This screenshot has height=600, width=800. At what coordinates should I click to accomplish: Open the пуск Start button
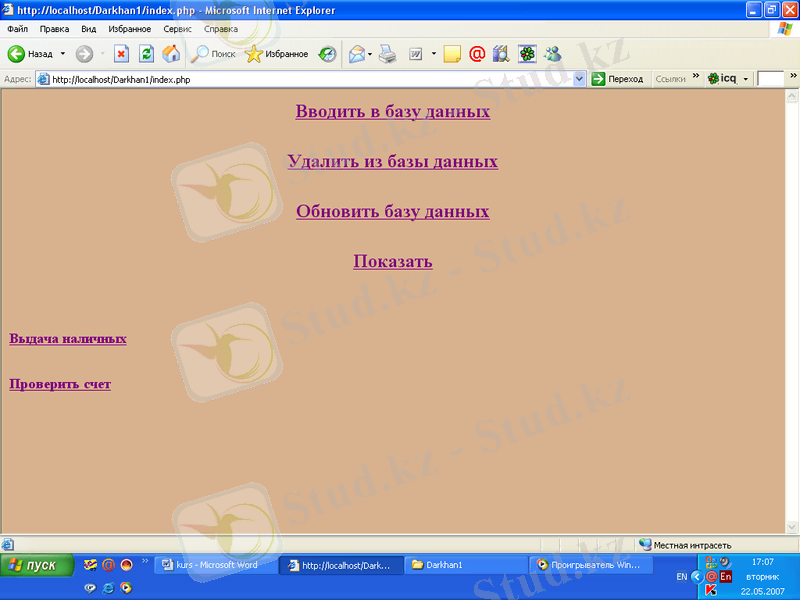pyautogui.click(x=37, y=565)
